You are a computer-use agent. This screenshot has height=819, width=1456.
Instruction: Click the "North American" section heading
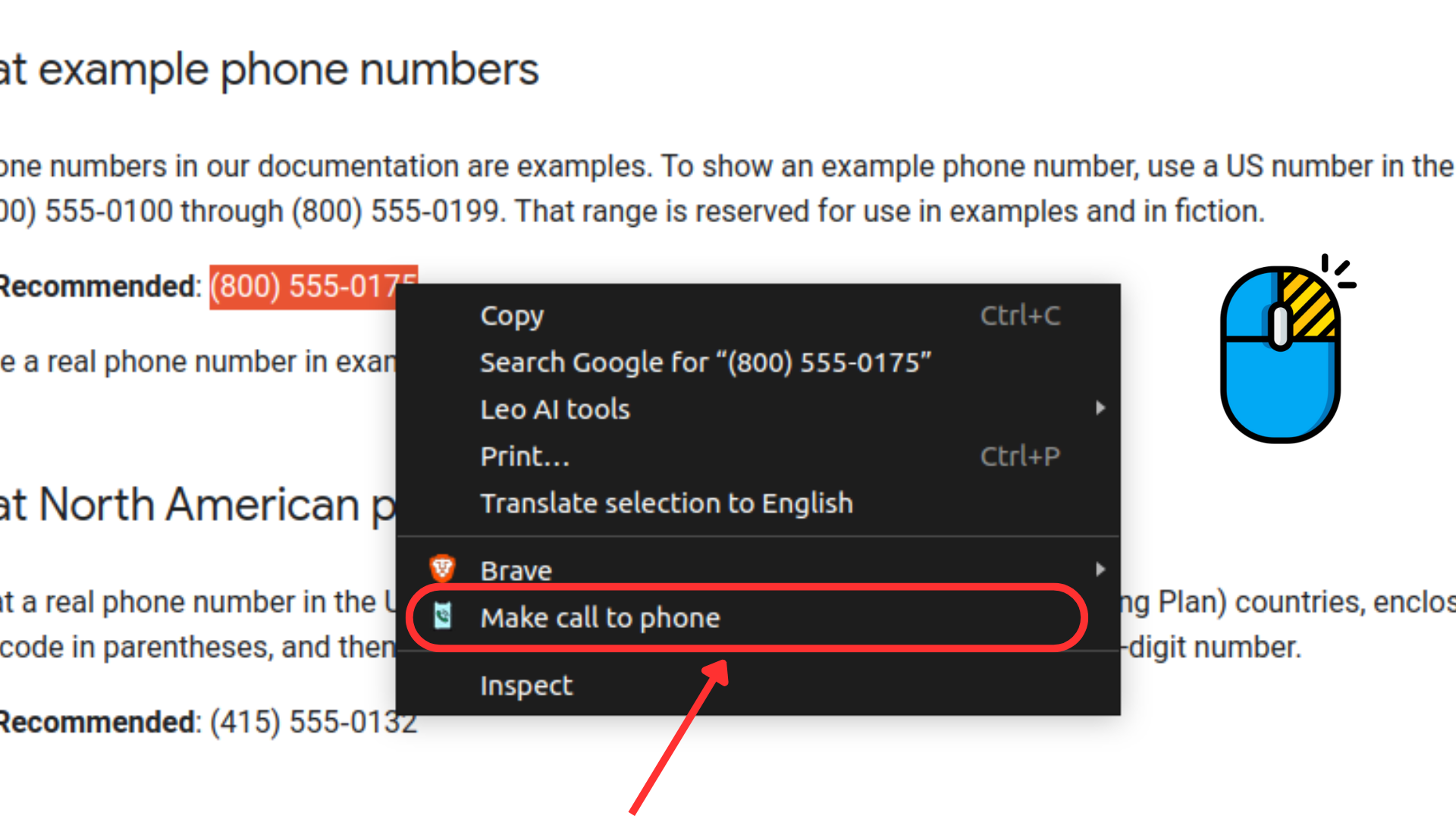[197, 505]
